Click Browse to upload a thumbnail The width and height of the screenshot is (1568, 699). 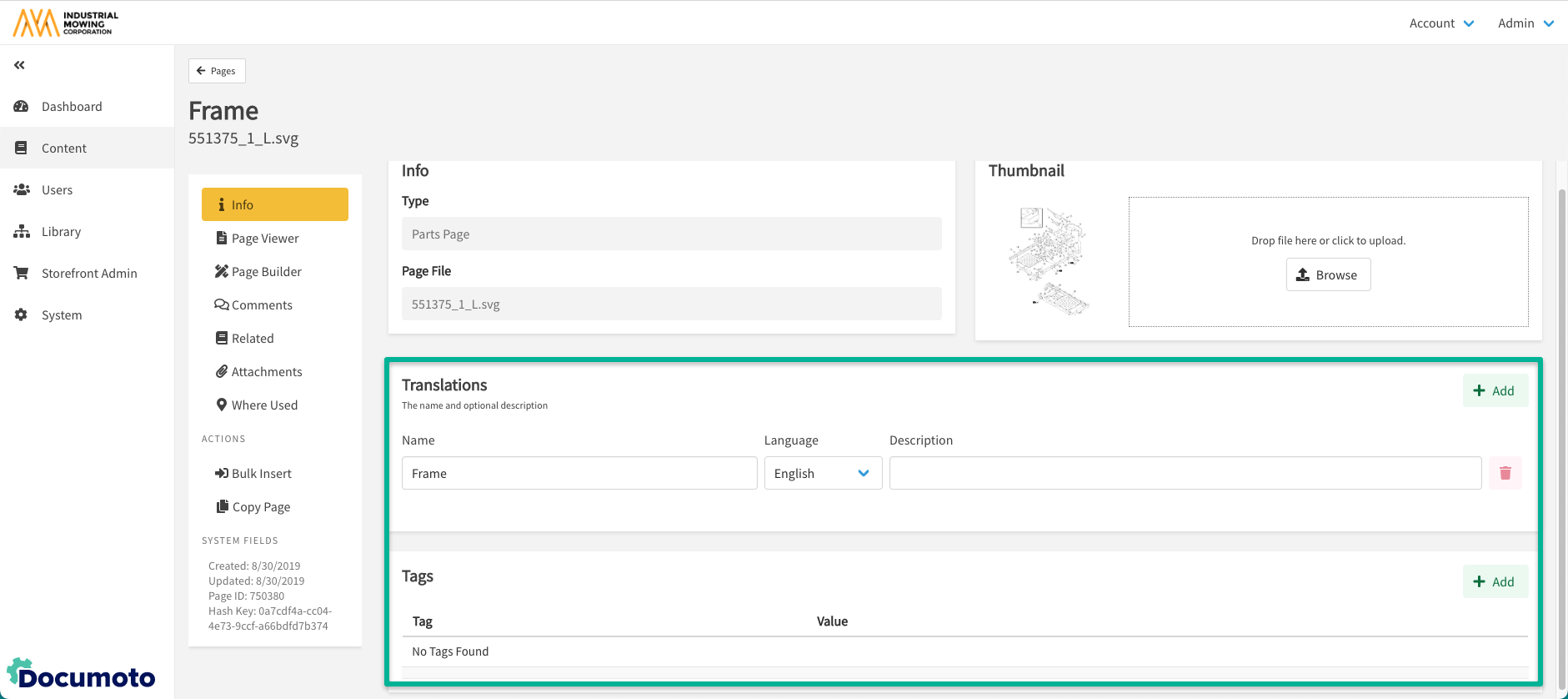point(1328,274)
